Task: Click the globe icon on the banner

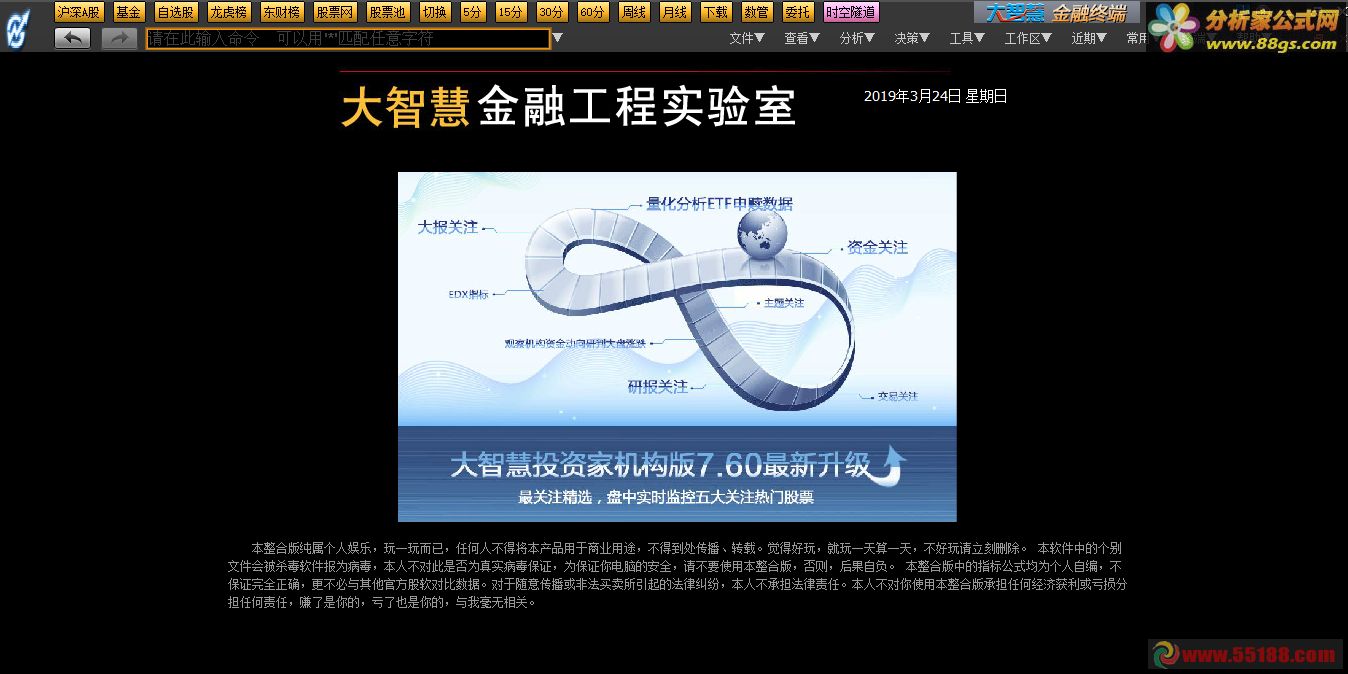Action: (x=762, y=235)
